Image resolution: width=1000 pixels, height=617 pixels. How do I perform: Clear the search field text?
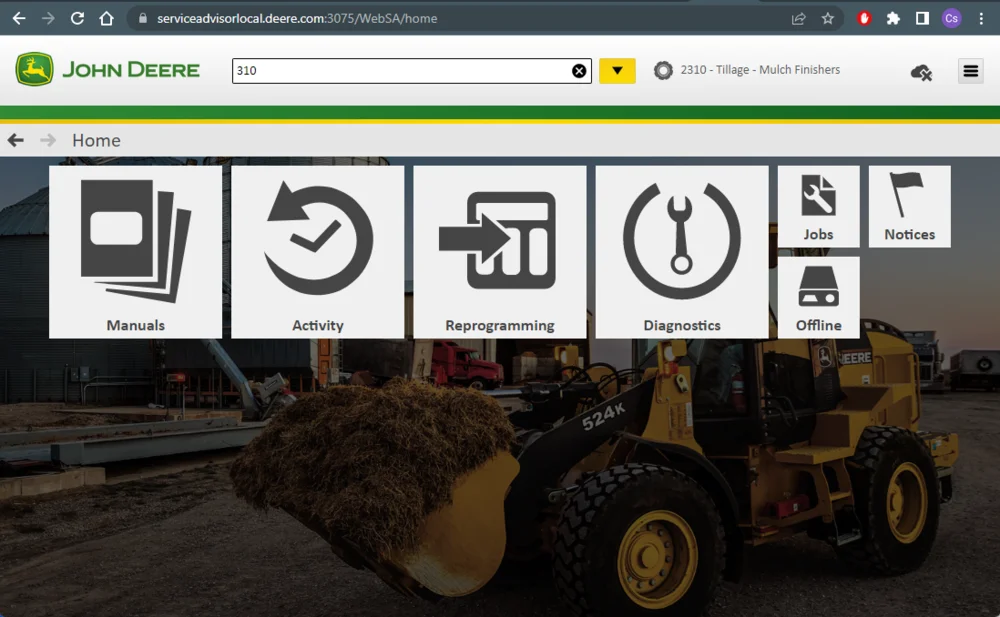579,71
